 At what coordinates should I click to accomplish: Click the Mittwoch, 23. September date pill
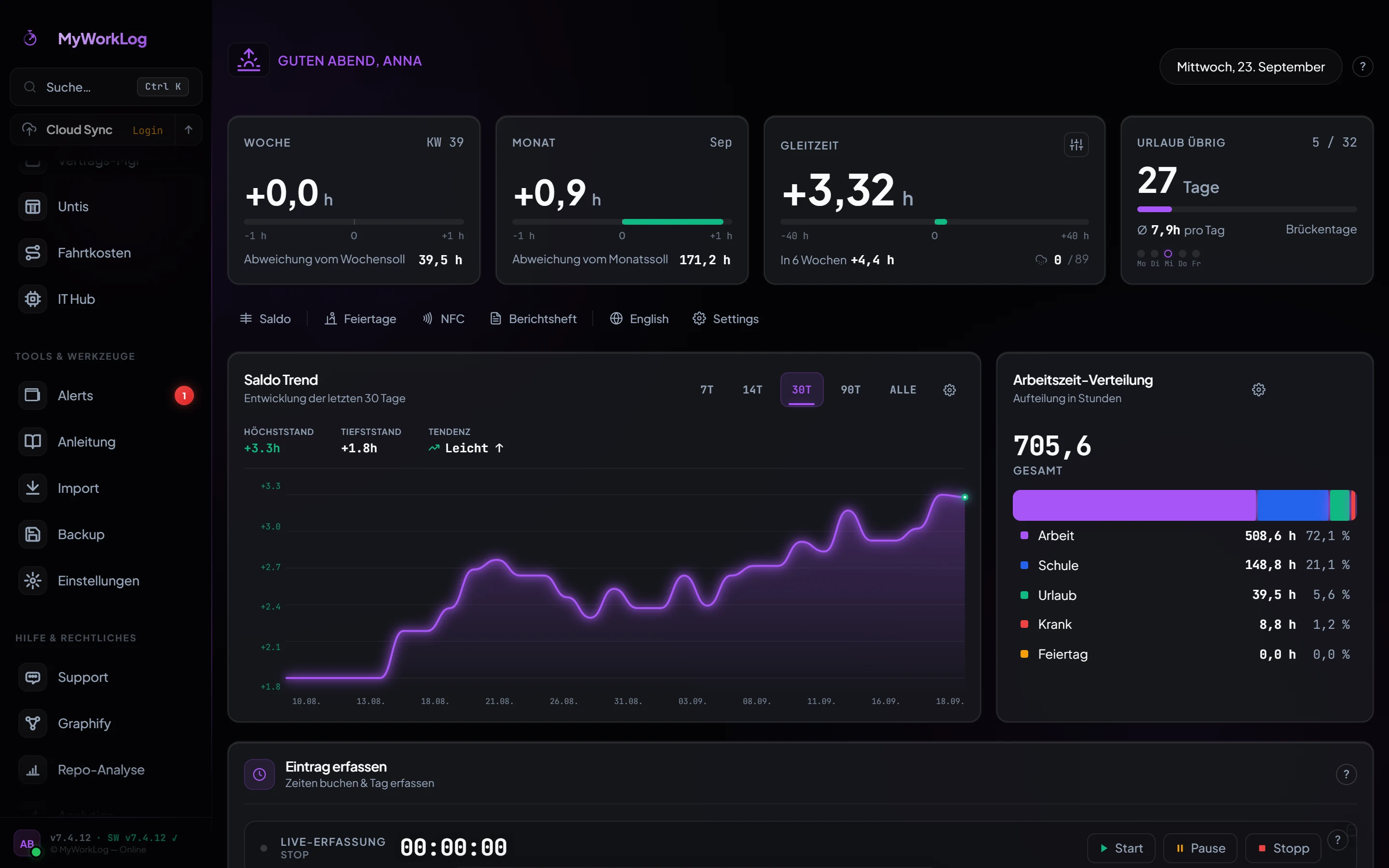[x=1251, y=67]
